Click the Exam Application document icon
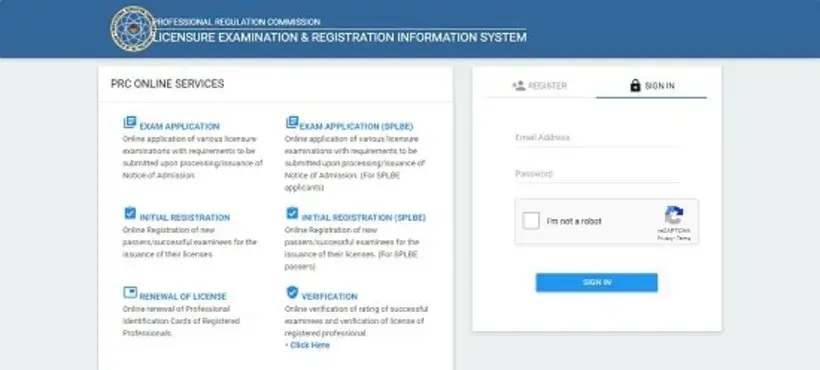The image size is (820, 370). point(130,123)
